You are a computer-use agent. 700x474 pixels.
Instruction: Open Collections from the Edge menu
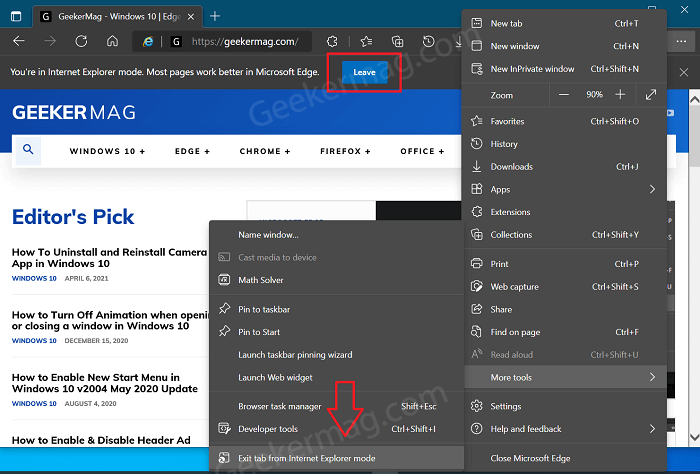point(564,235)
